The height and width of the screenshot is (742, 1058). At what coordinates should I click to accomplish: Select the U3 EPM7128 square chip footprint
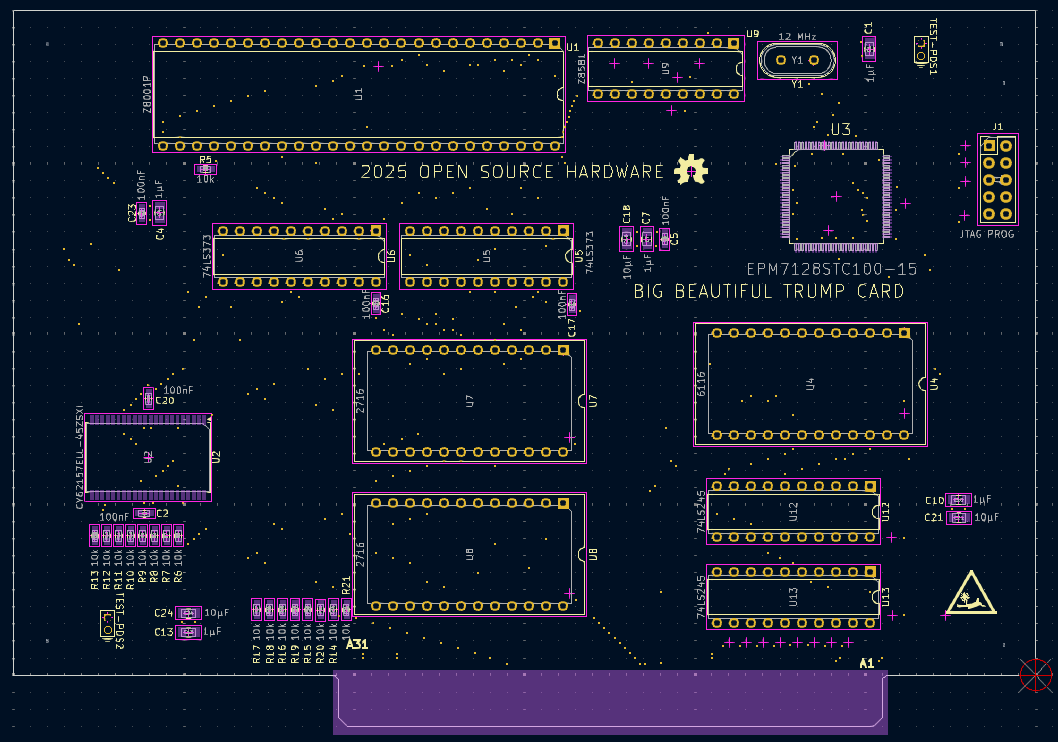[x=836, y=196]
